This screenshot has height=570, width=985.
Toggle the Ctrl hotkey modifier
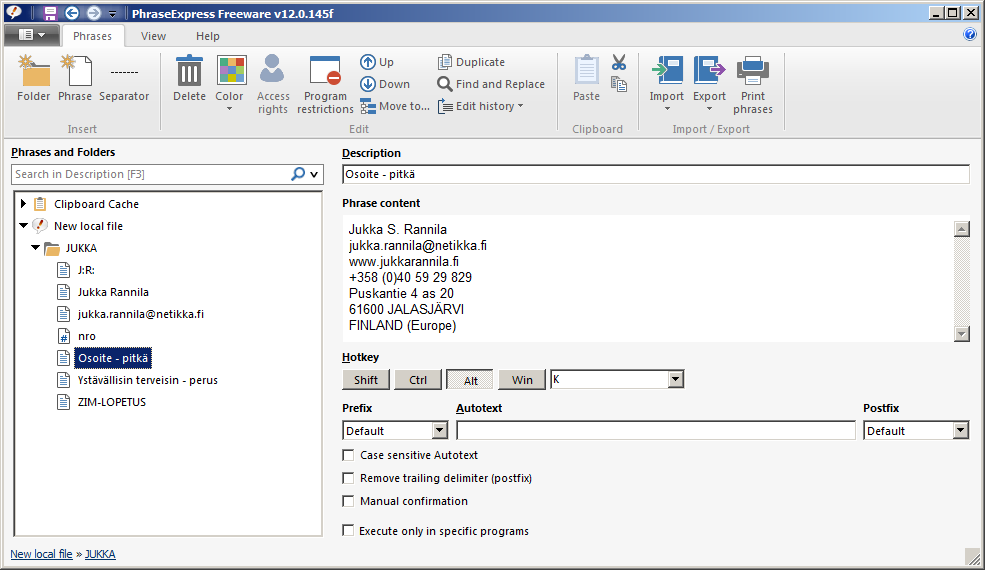pos(418,380)
